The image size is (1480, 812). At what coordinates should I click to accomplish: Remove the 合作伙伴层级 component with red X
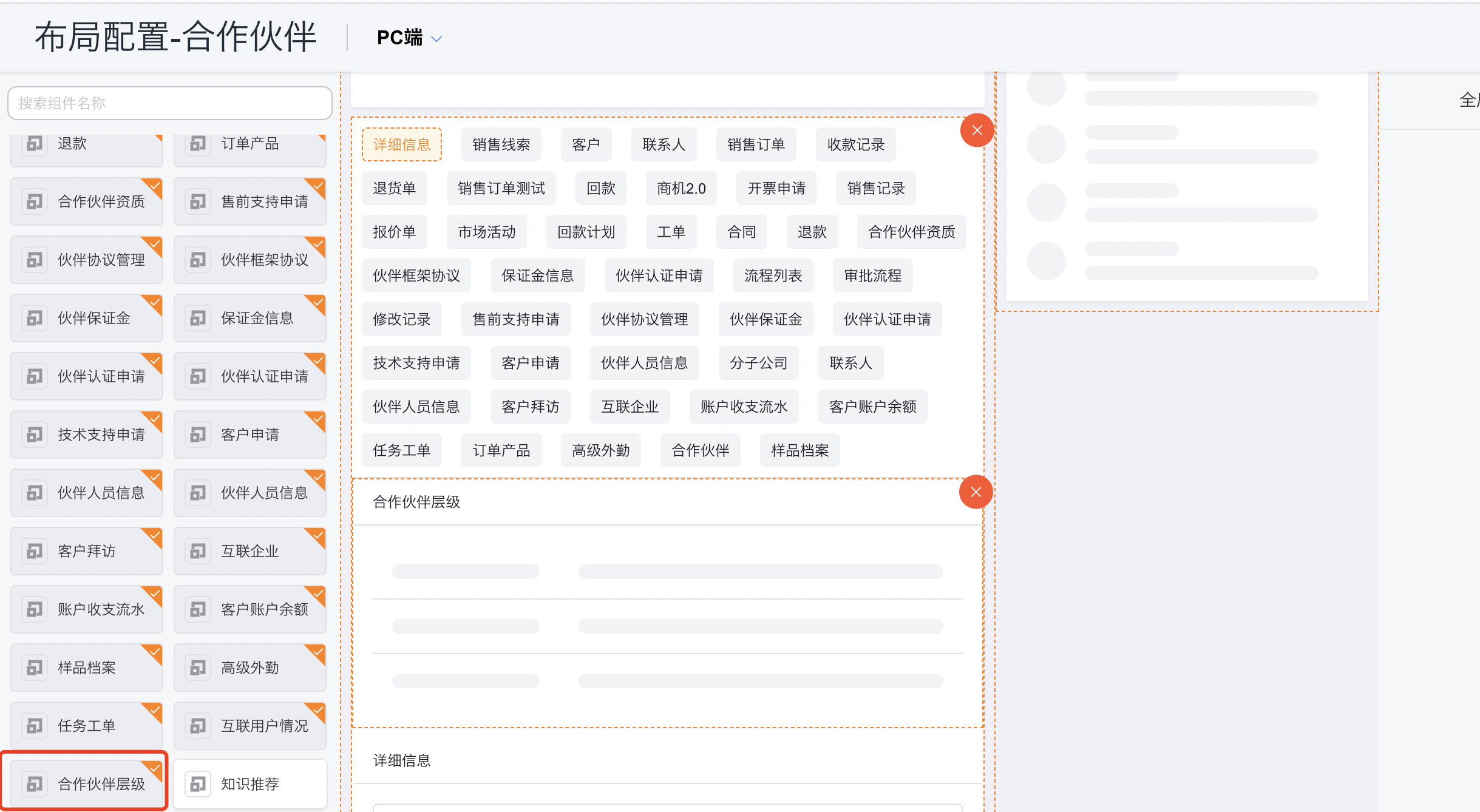[976, 492]
